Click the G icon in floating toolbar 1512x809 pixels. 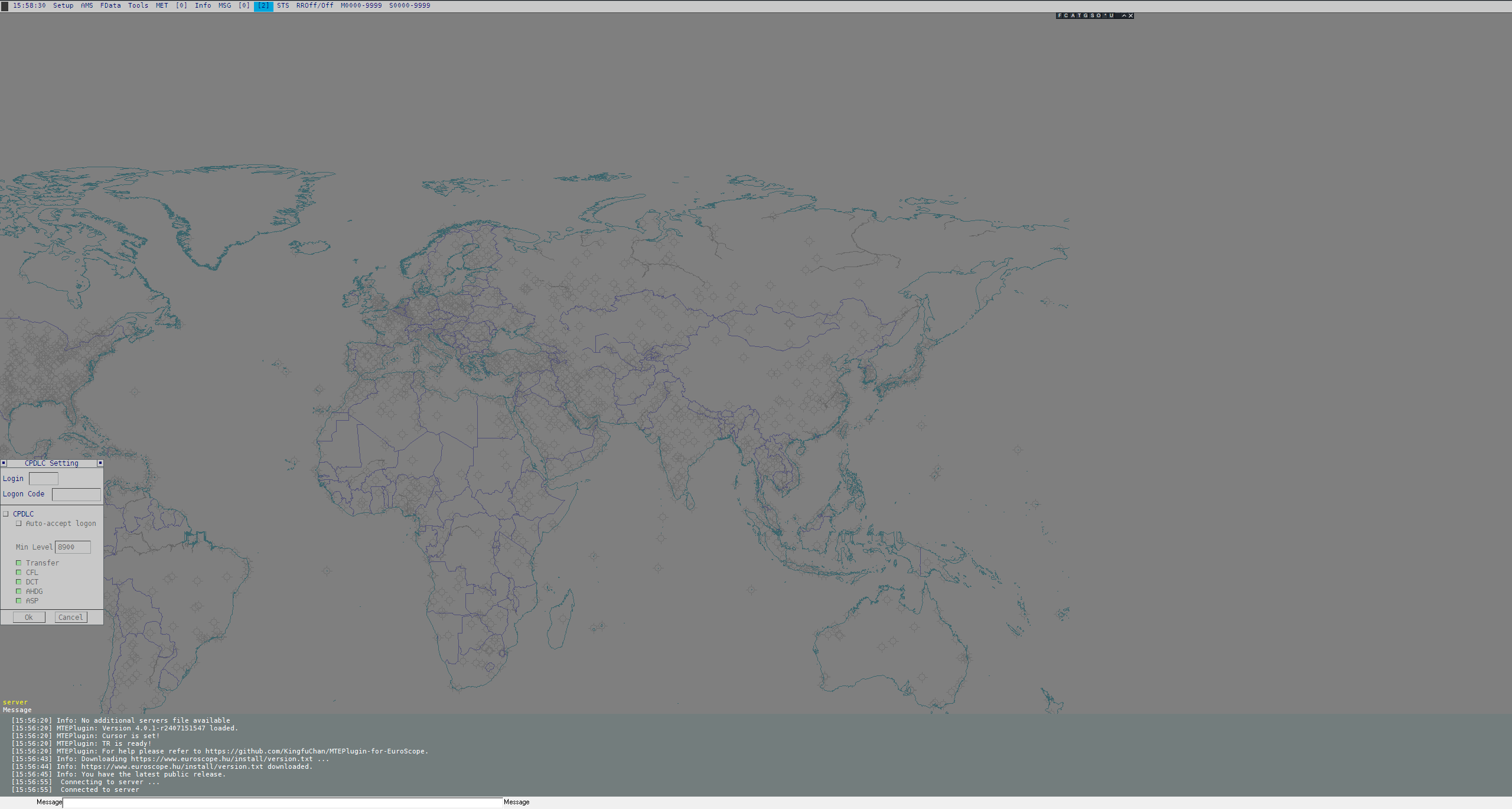pos(1086,15)
